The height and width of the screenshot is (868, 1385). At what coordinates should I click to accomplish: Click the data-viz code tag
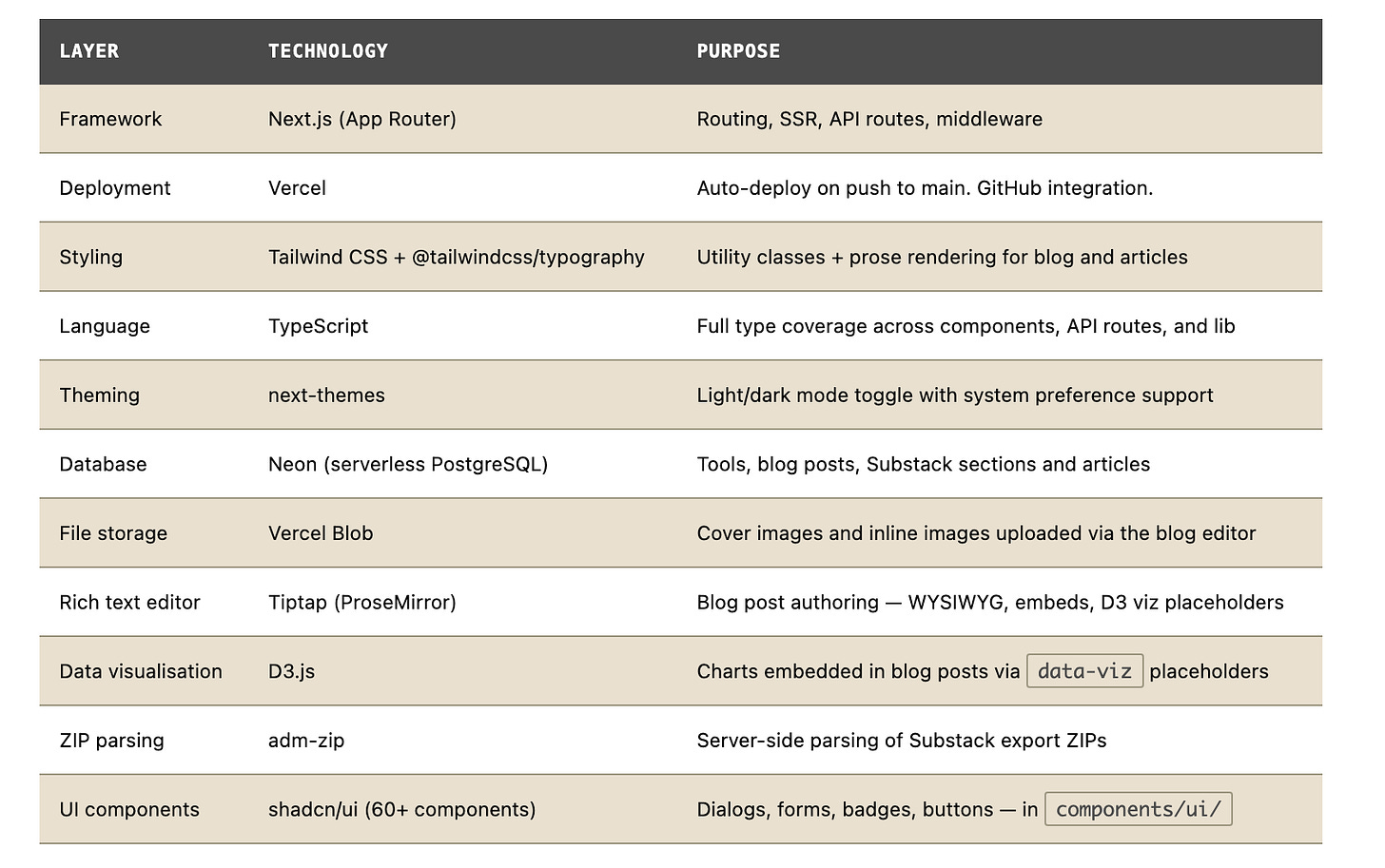pyautogui.click(x=1084, y=671)
